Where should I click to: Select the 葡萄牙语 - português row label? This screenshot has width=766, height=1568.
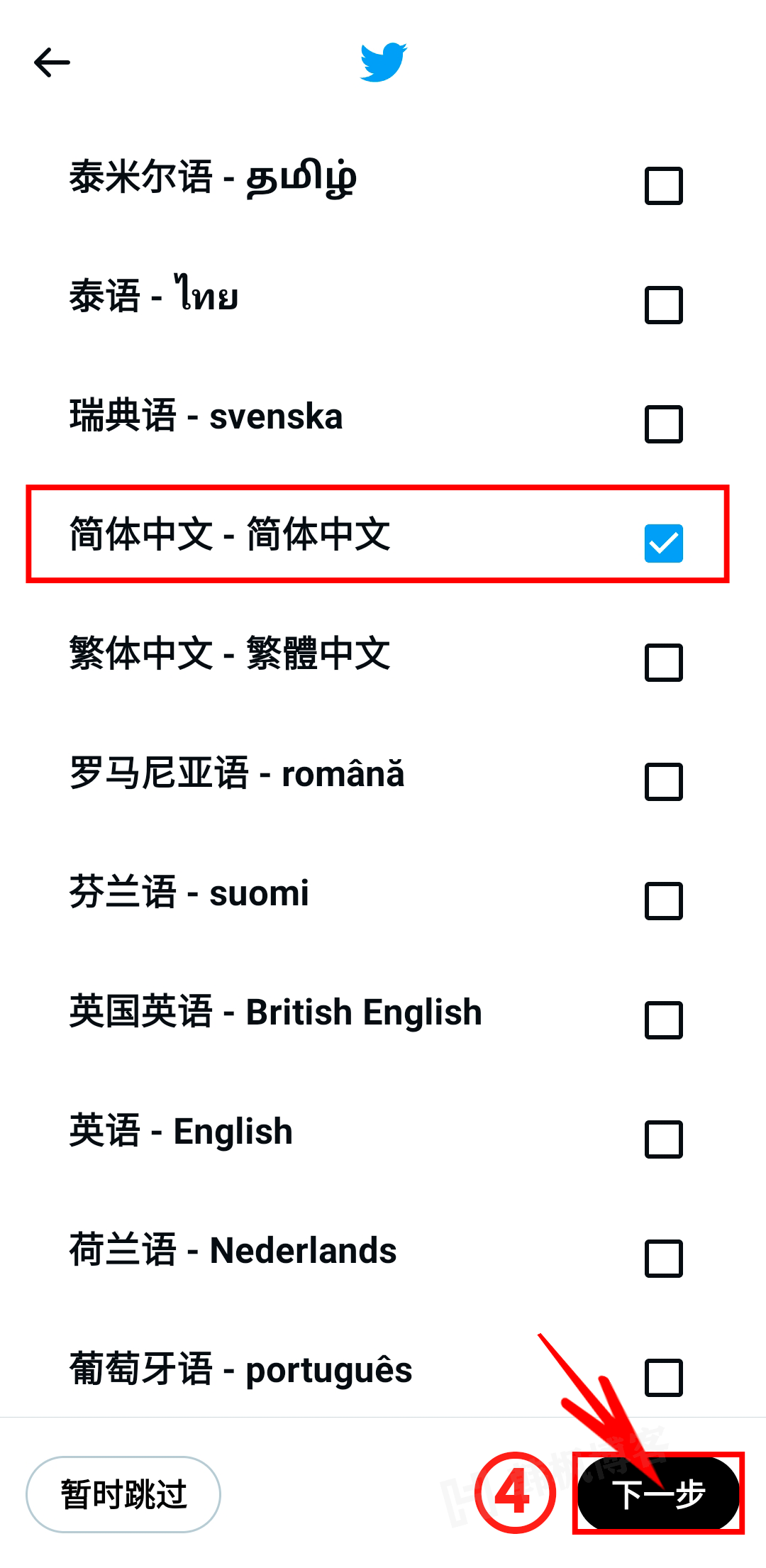pos(240,1369)
